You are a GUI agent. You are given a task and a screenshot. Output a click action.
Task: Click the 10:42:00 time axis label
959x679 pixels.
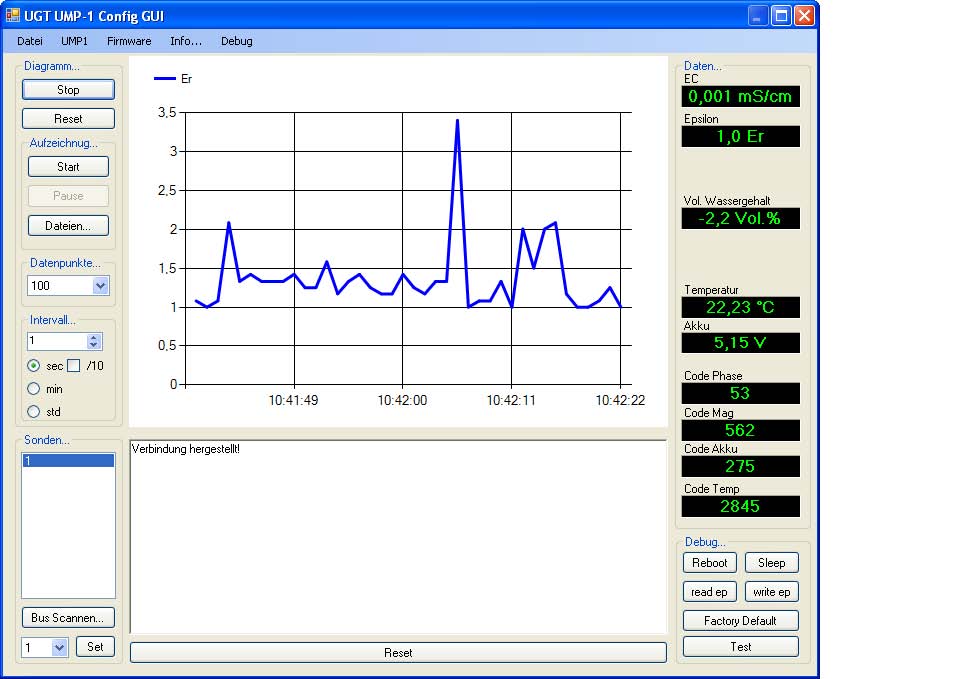[x=402, y=400]
